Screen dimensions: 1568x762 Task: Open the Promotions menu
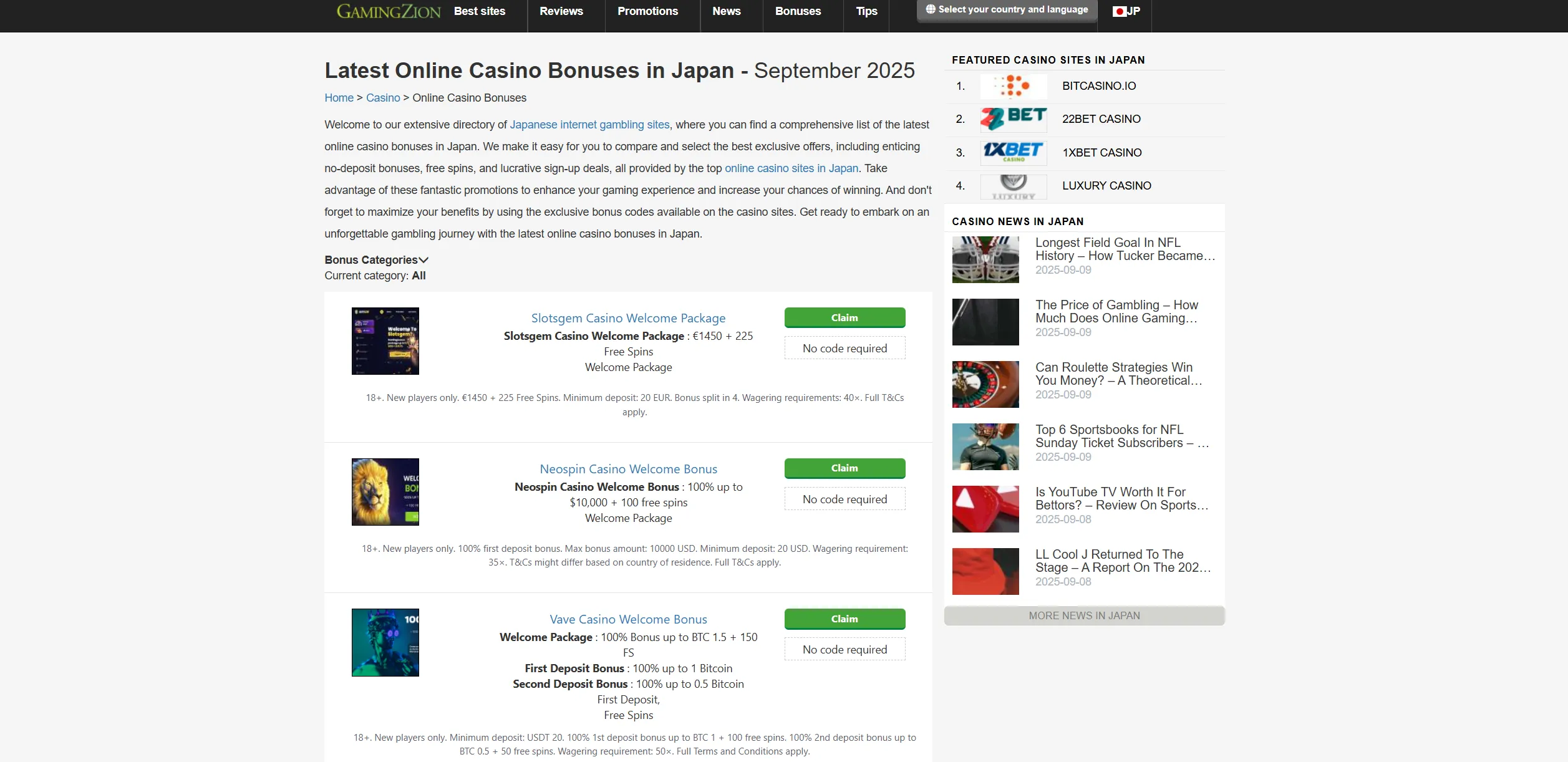(647, 11)
